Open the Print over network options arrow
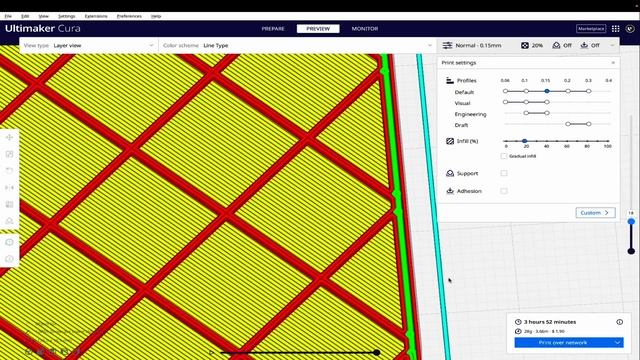The image size is (640, 360). [x=618, y=342]
